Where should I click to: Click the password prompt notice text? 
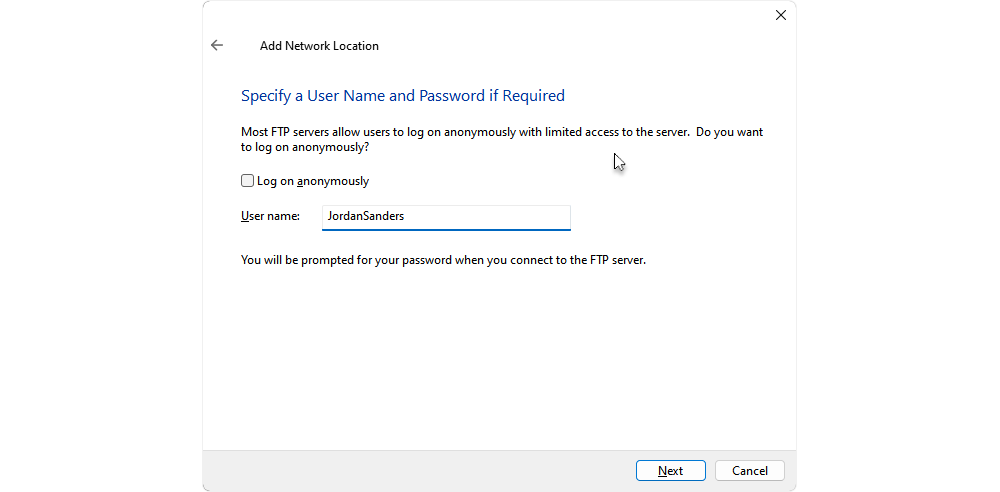(443, 260)
